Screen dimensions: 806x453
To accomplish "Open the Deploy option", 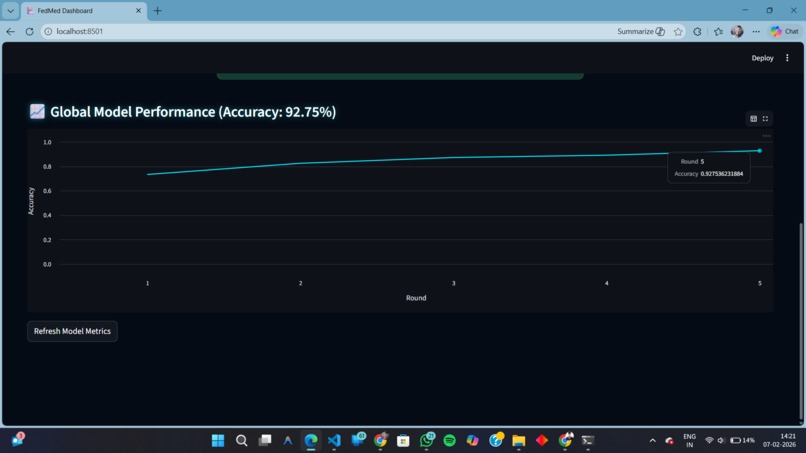I will [x=762, y=58].
